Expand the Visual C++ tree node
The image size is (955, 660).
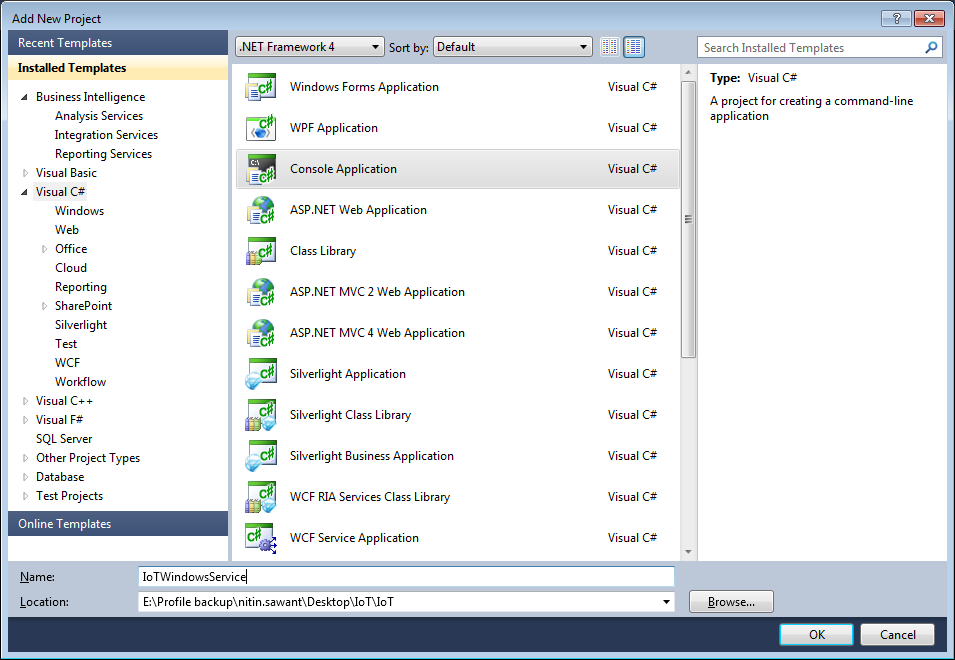25,401
